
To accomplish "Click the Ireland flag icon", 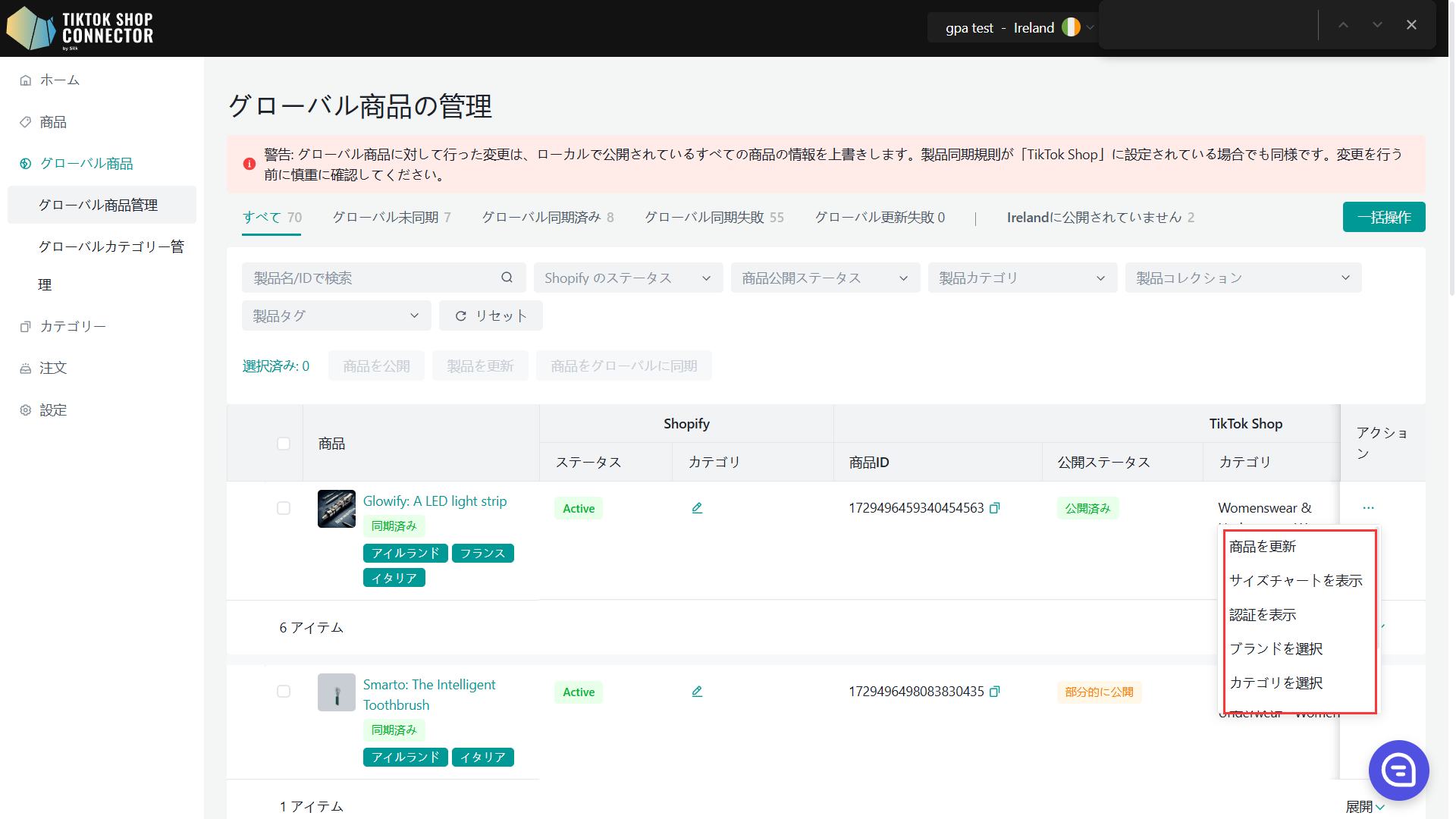I will (1071, 27).
